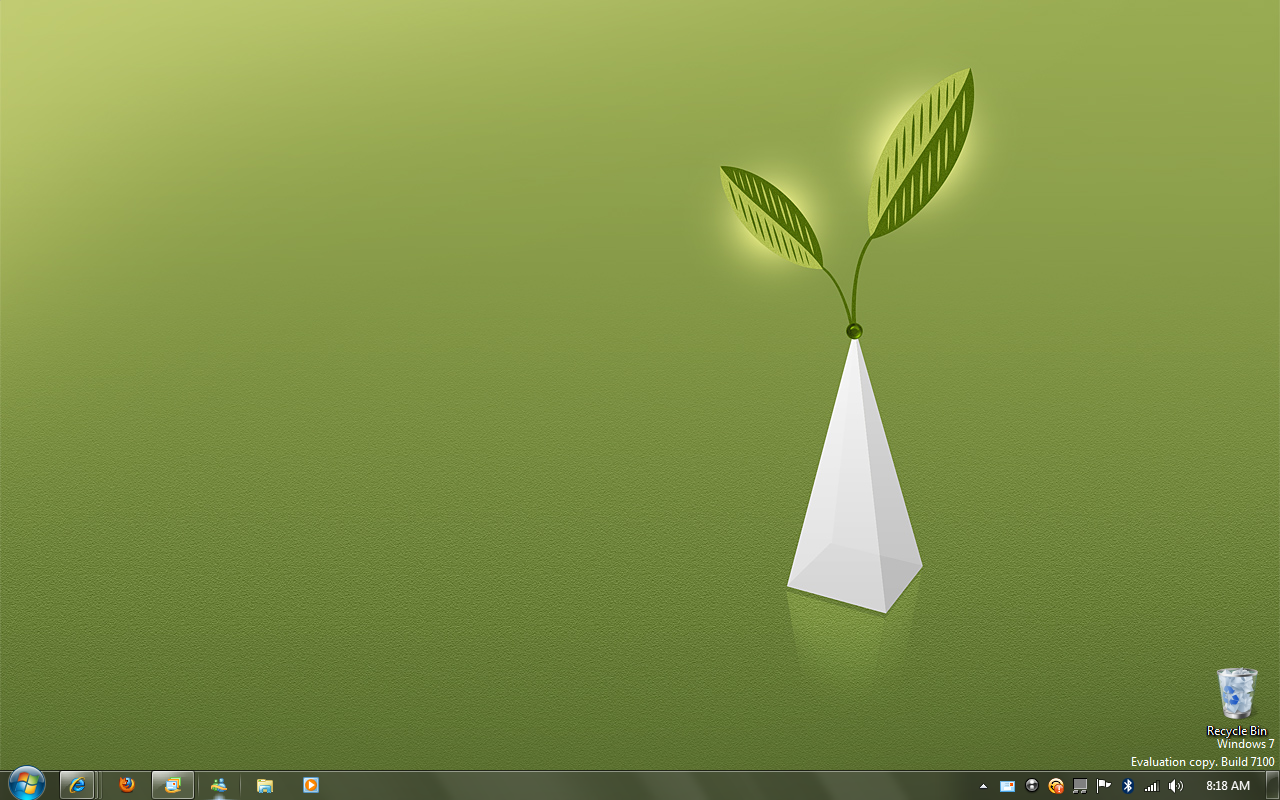
Task: Click the Bluetooth tray icon
Action: point(1128,786)
